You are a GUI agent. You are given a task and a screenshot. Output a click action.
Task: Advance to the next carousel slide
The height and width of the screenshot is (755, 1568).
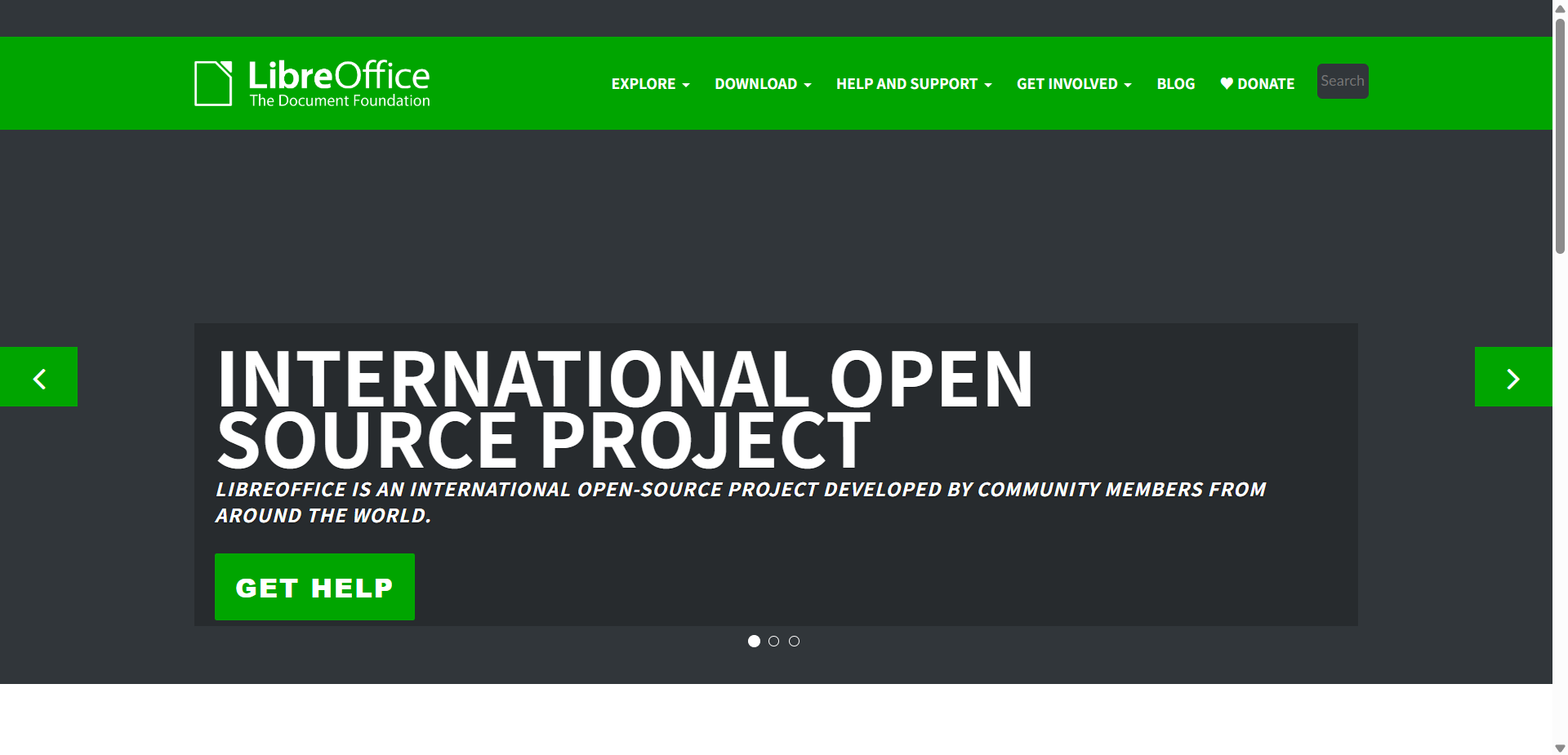click(x=1512, y=377)
